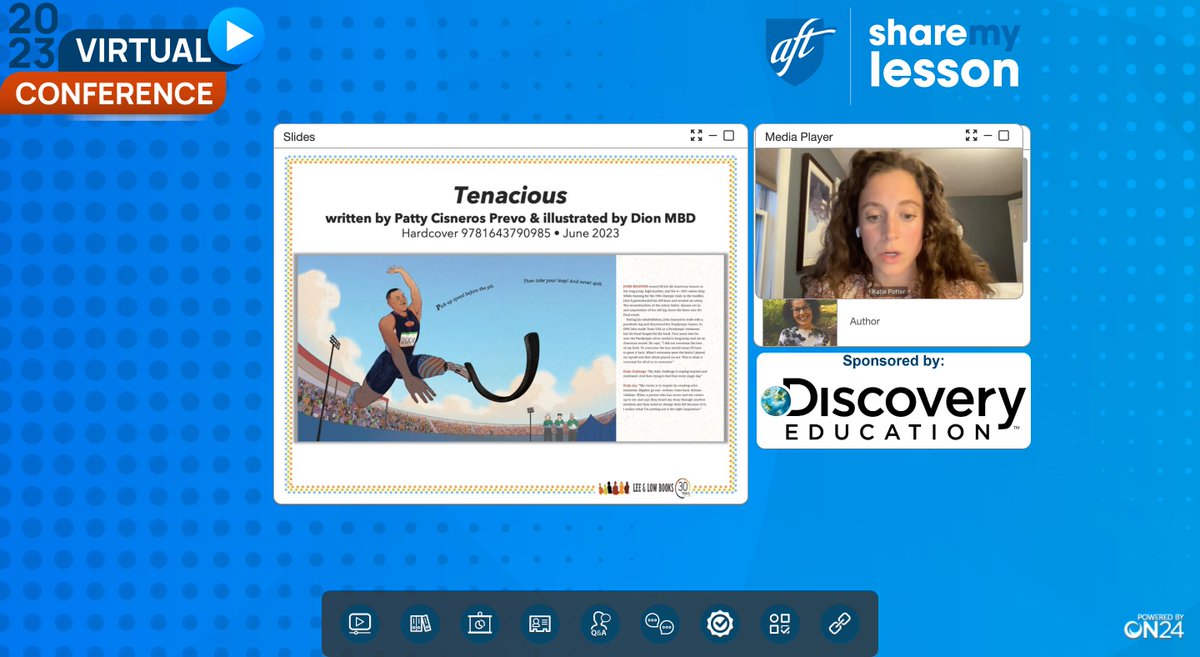Open the Media Player widget in the dock

(360, 624)
